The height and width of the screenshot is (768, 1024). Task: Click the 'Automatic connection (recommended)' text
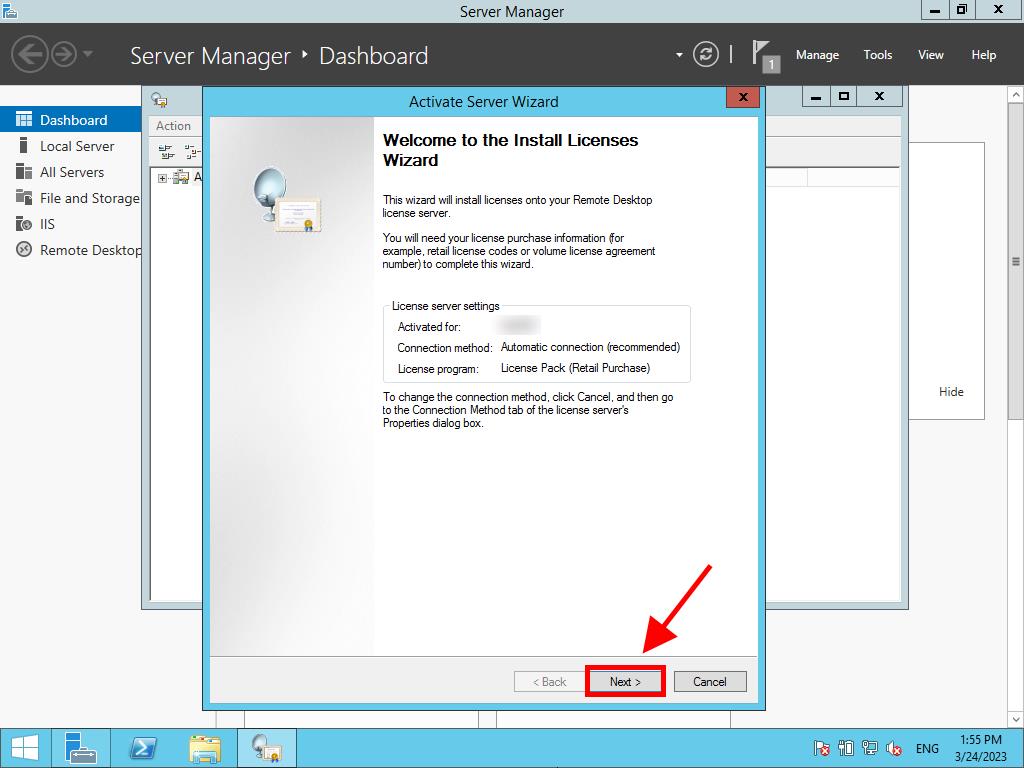[590, 347]
